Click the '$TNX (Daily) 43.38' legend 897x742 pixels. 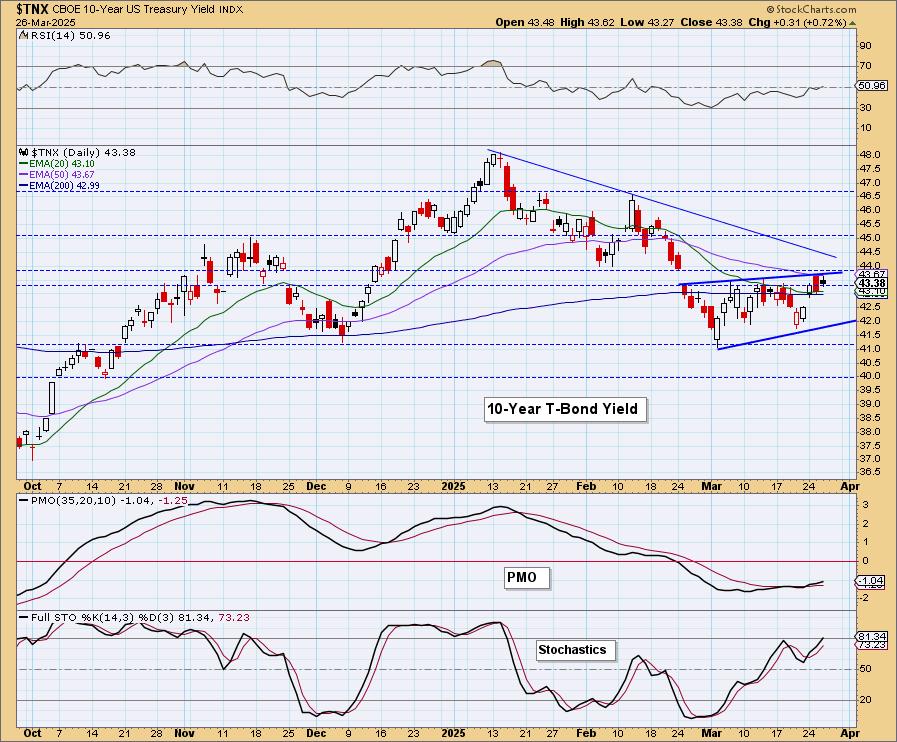click(84, 153)
